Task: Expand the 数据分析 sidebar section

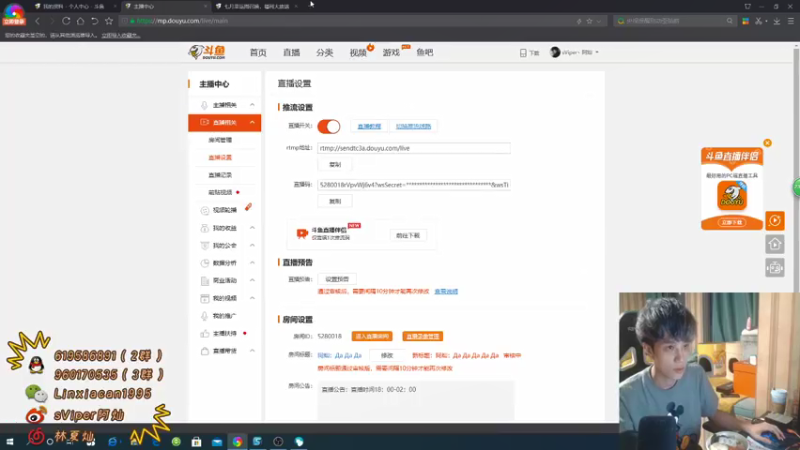Action: [x=252, y=262]
